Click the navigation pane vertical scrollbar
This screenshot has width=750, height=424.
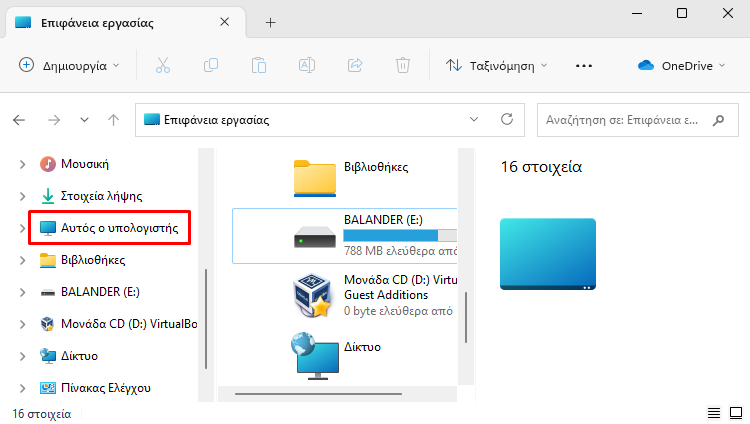(206, 319)
